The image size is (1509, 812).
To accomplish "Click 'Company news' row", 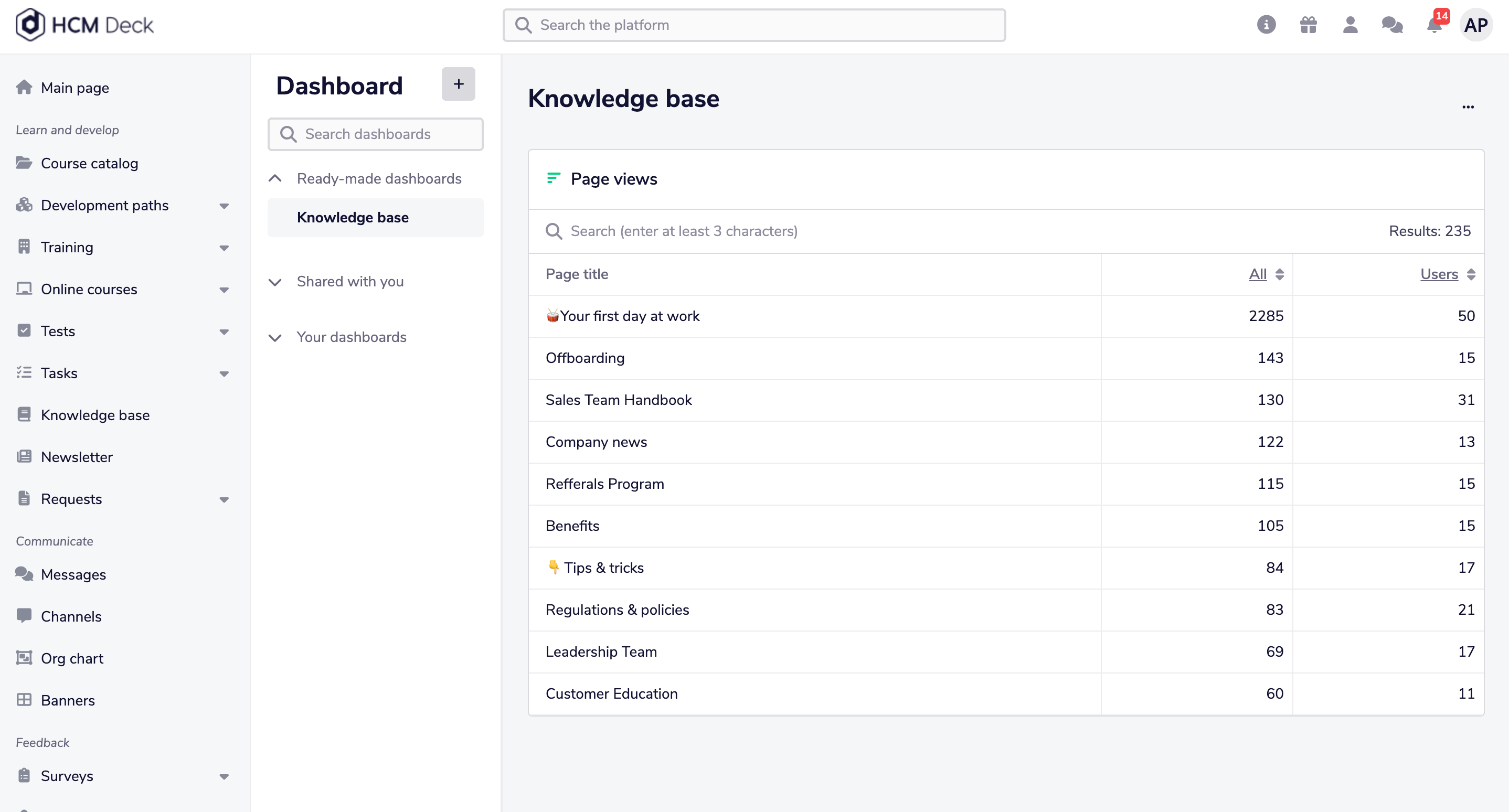I will point(1006,442).
